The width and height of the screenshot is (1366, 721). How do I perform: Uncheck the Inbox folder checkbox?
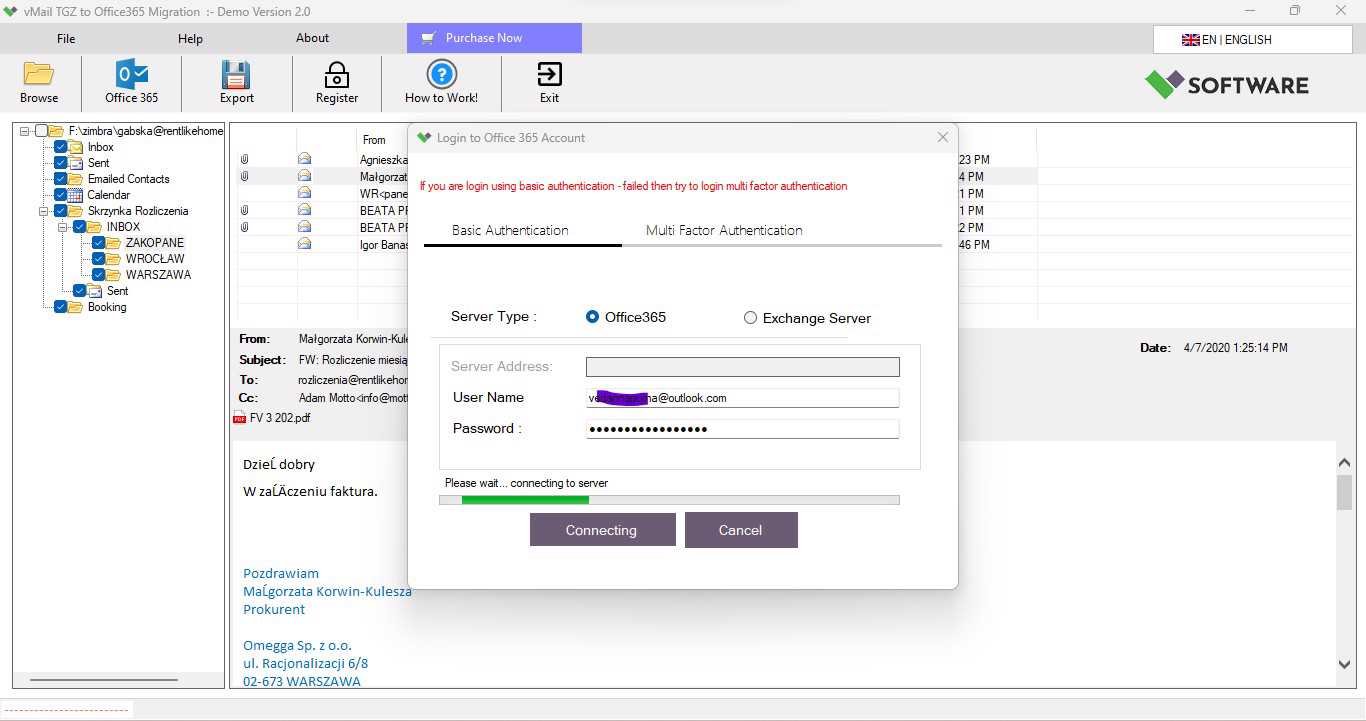60,147
